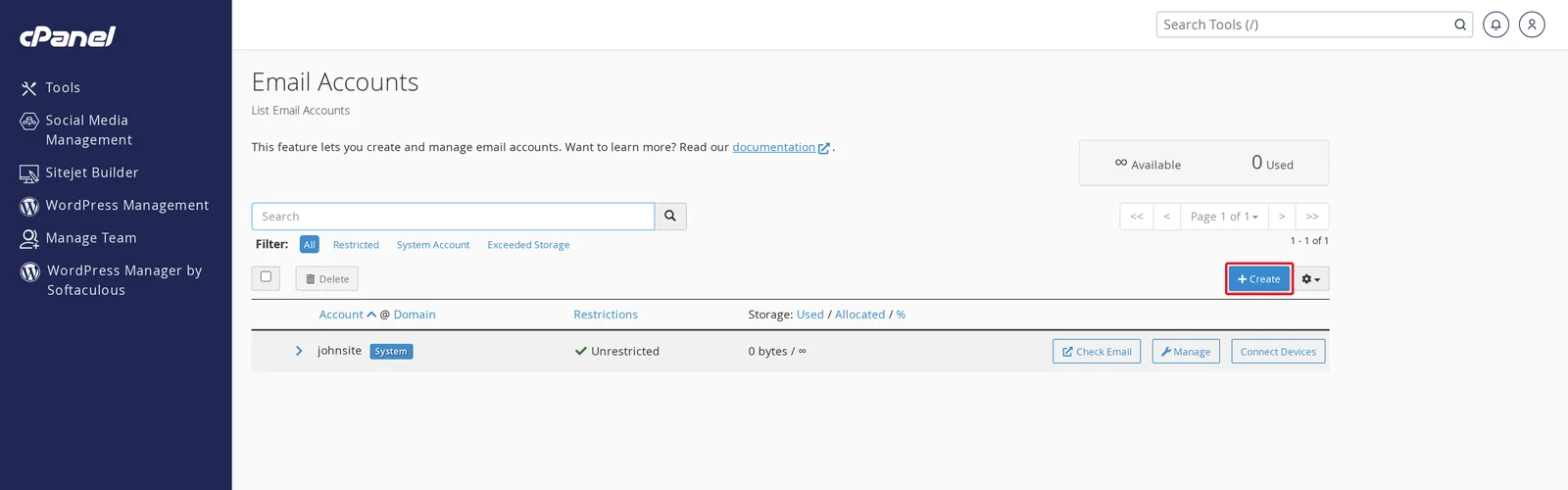Expand the johnsite account row
This screenshot has width=1568, height=490.
299,351
